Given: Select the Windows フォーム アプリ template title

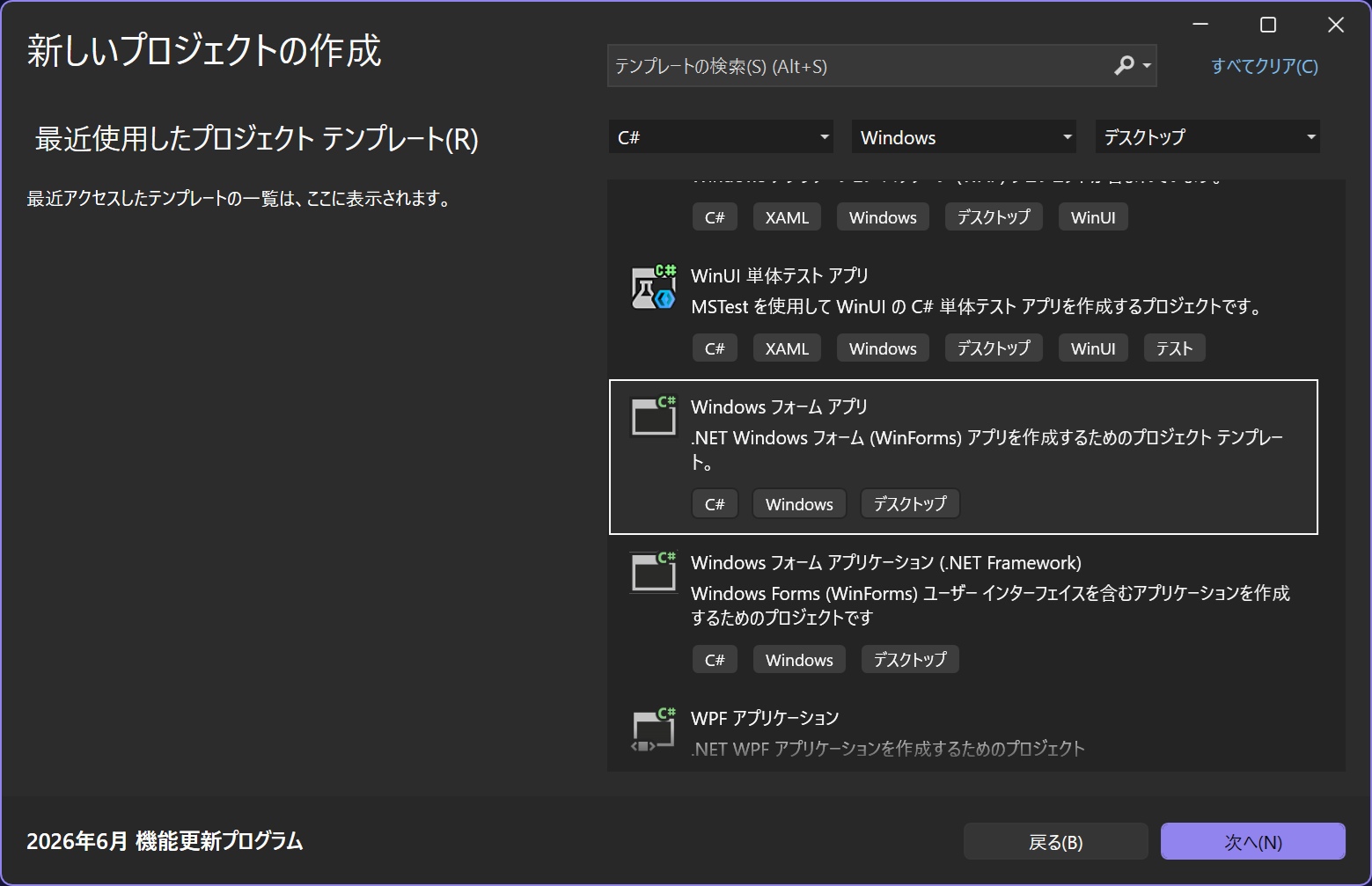Looking at the screenshot, I should pos(779,406).
